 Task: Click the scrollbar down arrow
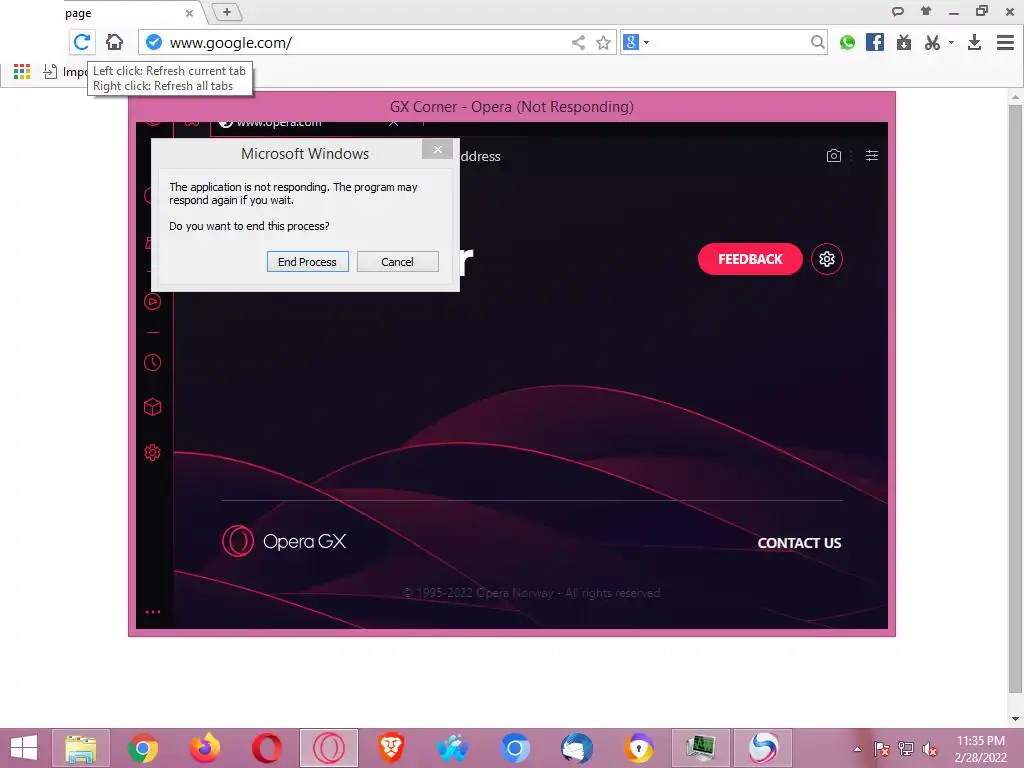coord(1014,719)
